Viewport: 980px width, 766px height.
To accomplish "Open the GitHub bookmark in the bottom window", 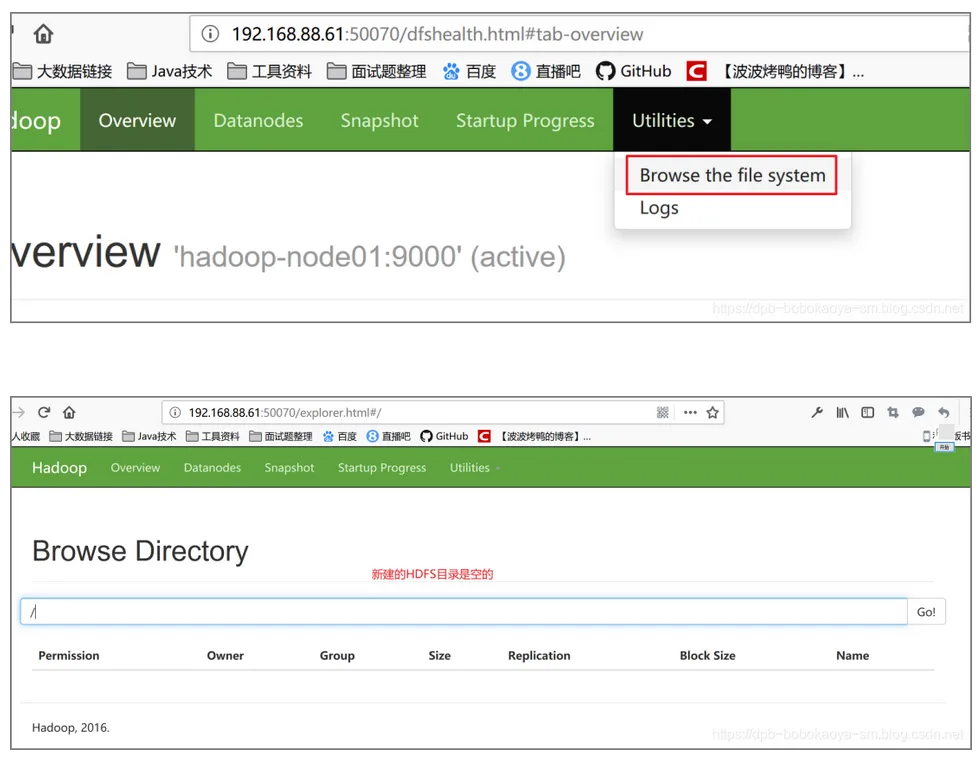I will pos(444,436).
